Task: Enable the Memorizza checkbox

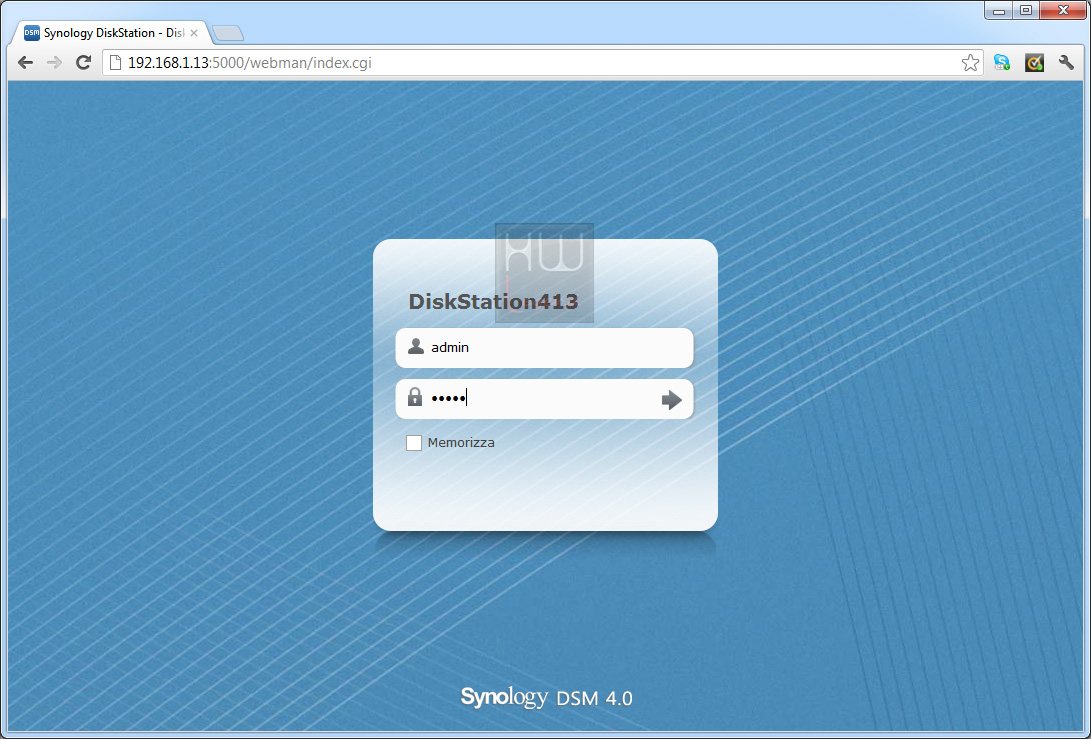Action: coord(414,443)
